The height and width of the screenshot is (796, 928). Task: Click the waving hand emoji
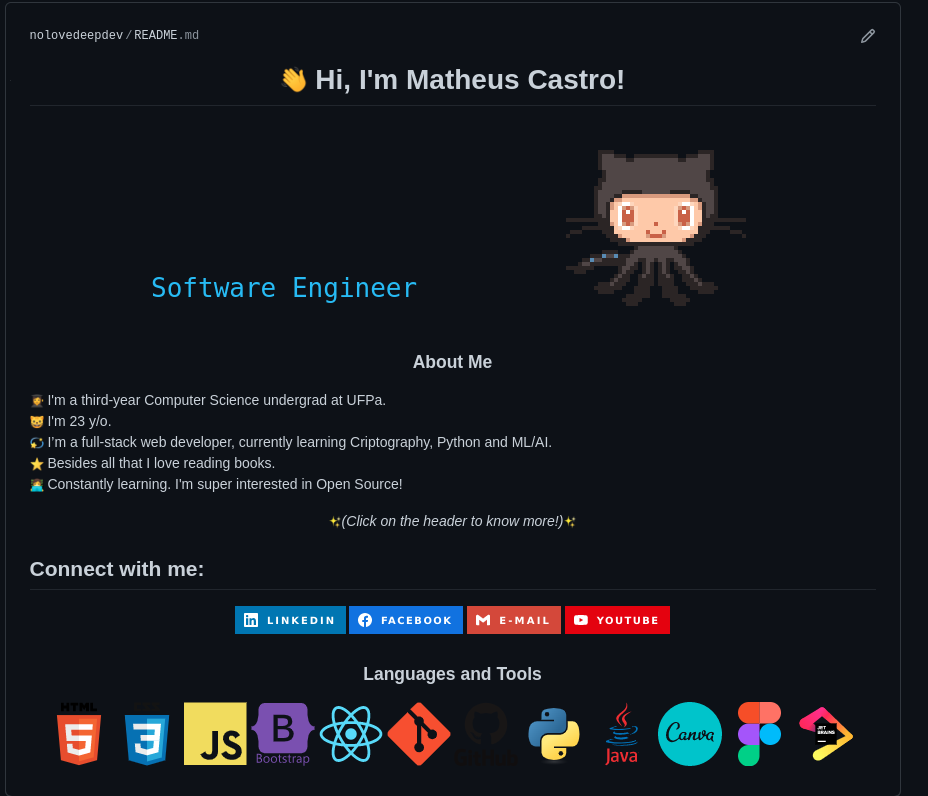click(294, 80)
